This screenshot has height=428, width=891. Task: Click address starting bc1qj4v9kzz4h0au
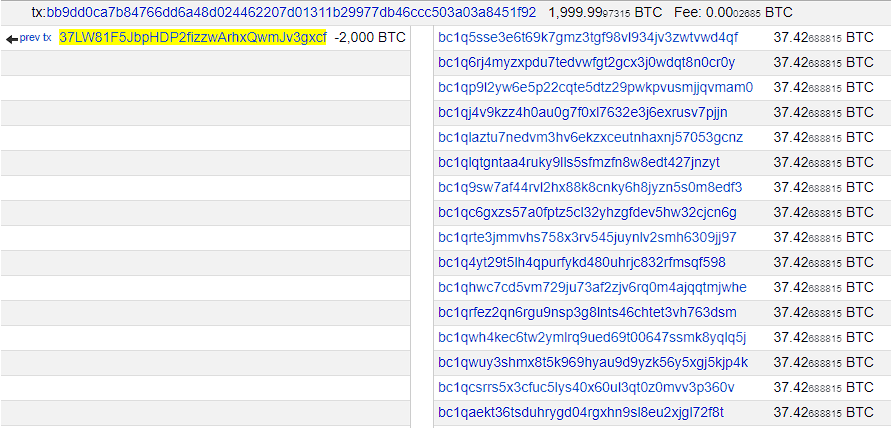pos(582,112)
